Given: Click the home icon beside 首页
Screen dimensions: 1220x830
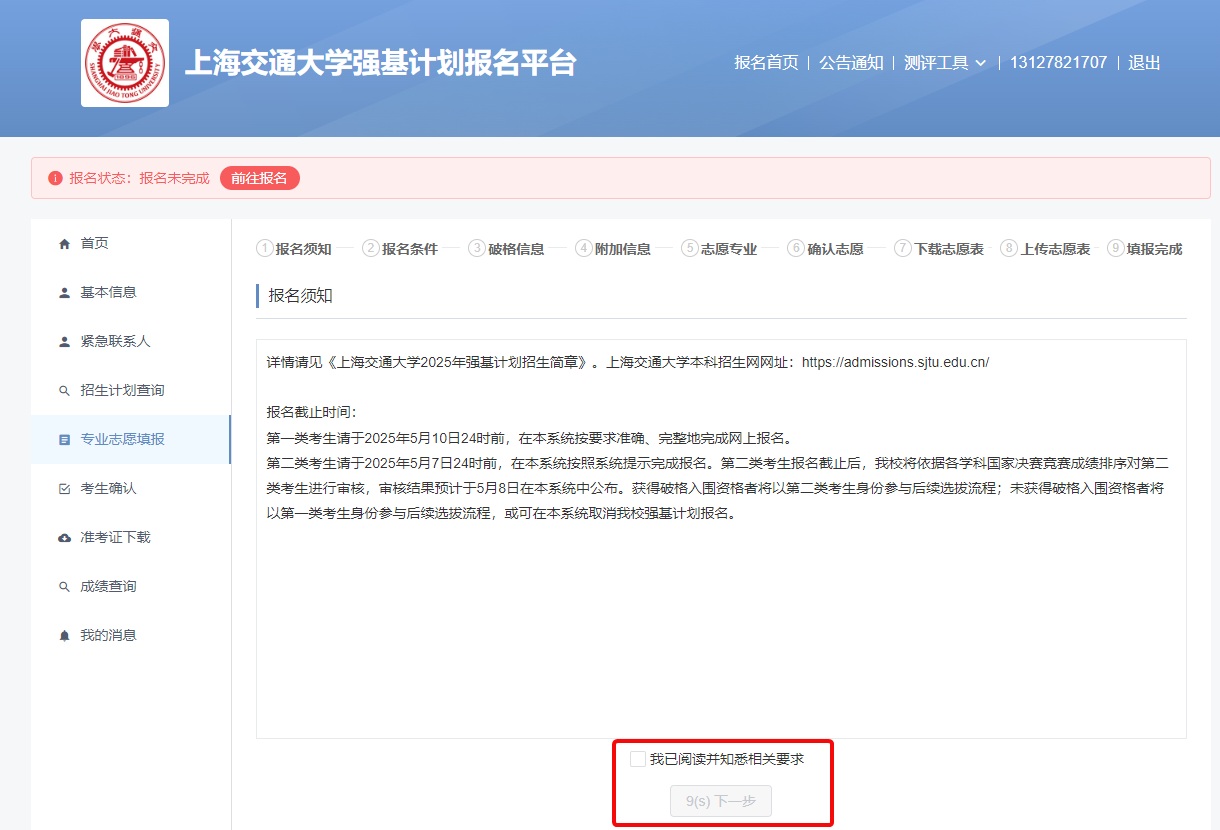Looking at the screenshot, I should (65, 244).
